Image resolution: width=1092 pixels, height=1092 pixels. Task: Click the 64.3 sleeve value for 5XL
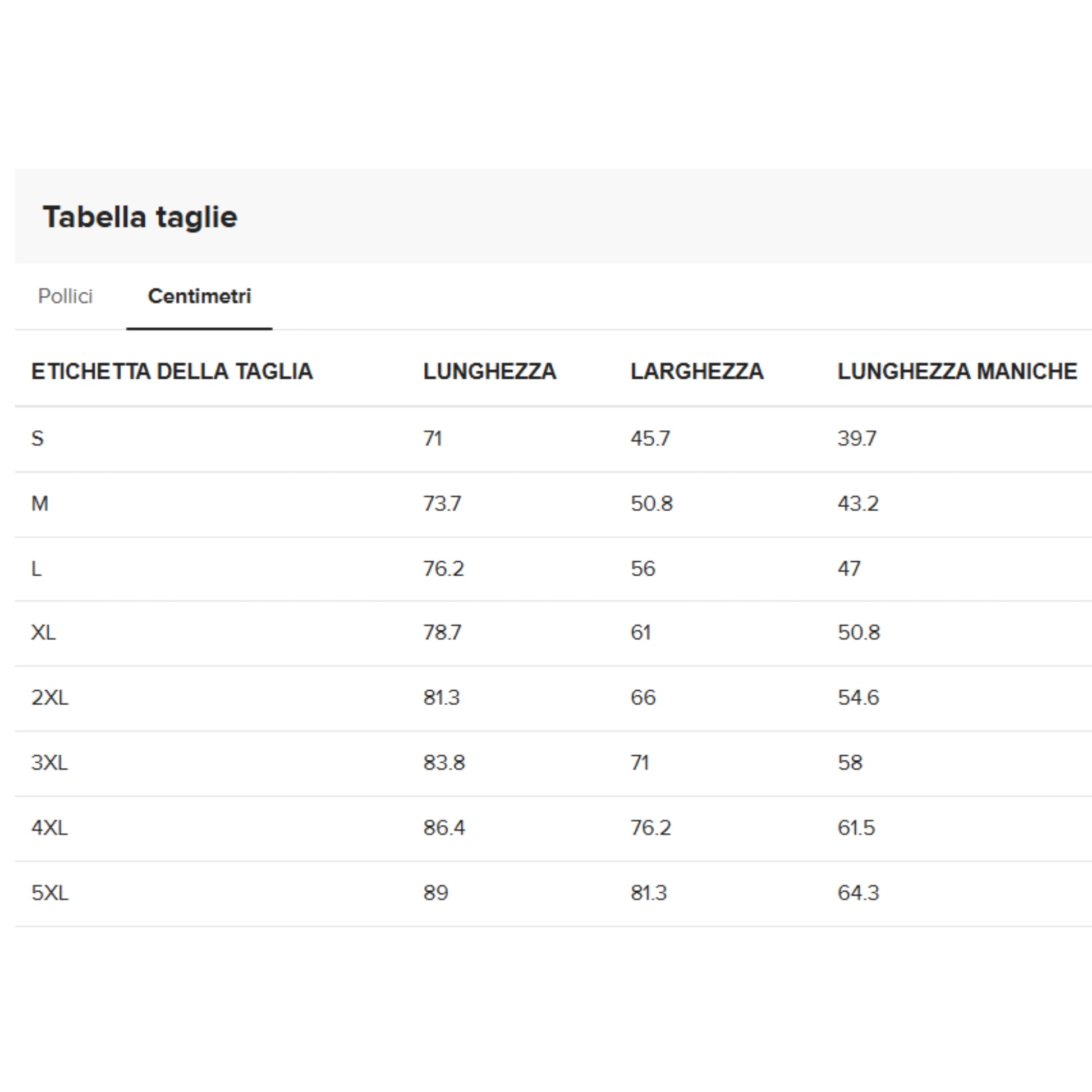(x=858, y=893)
